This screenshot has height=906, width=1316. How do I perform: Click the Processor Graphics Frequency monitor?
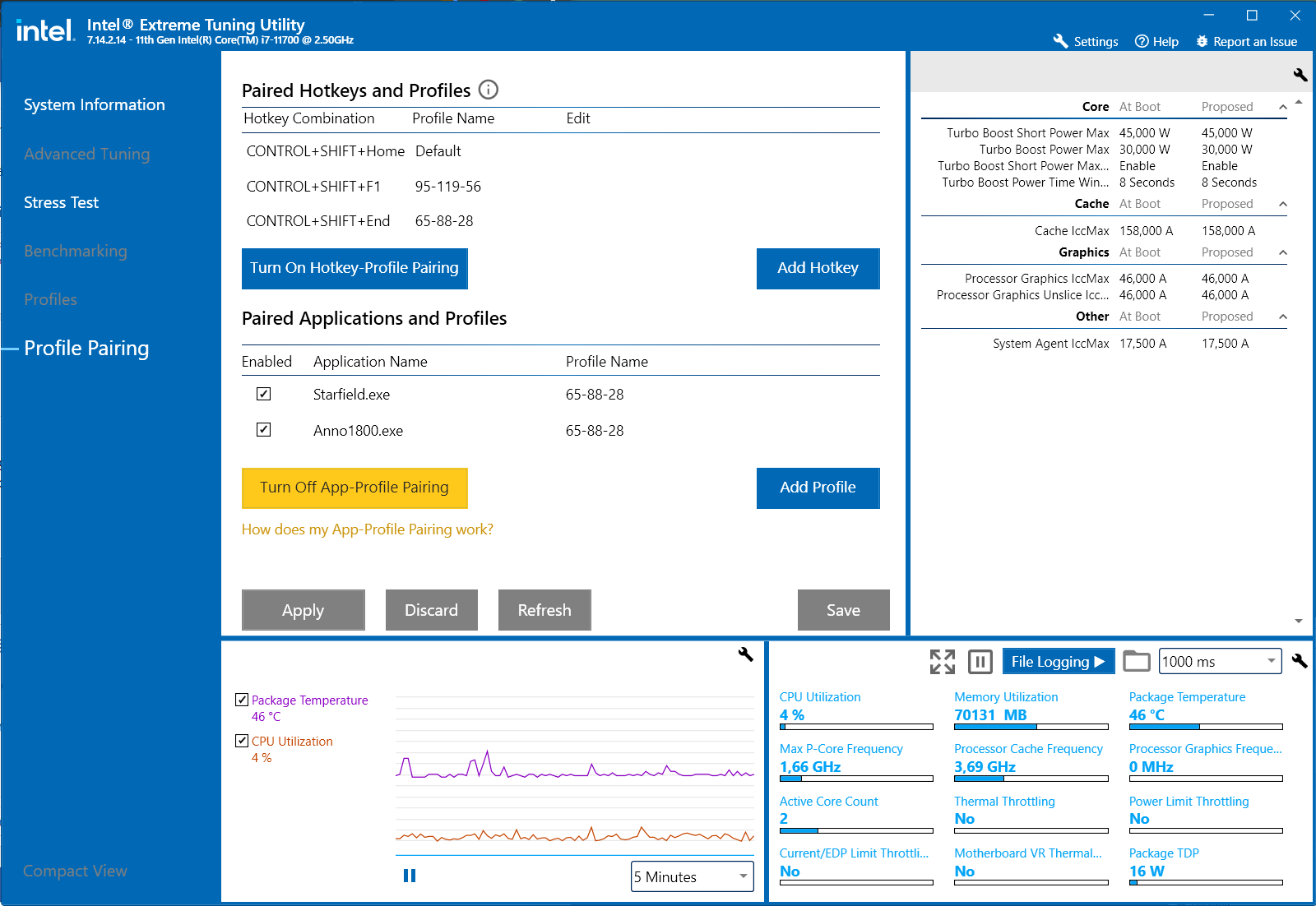point(1206,761)
